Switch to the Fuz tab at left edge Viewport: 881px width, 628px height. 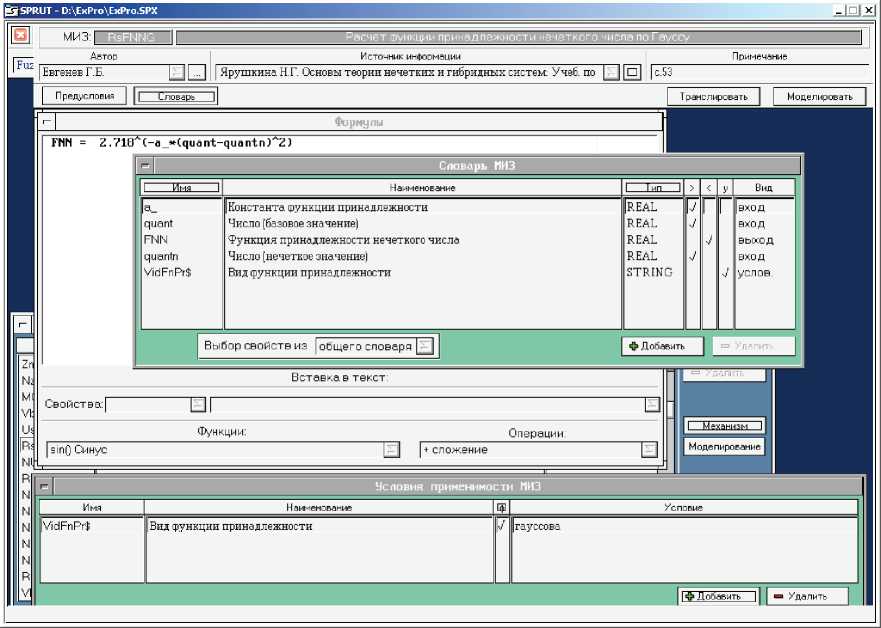pyautogui.click(x=24, y=65)
